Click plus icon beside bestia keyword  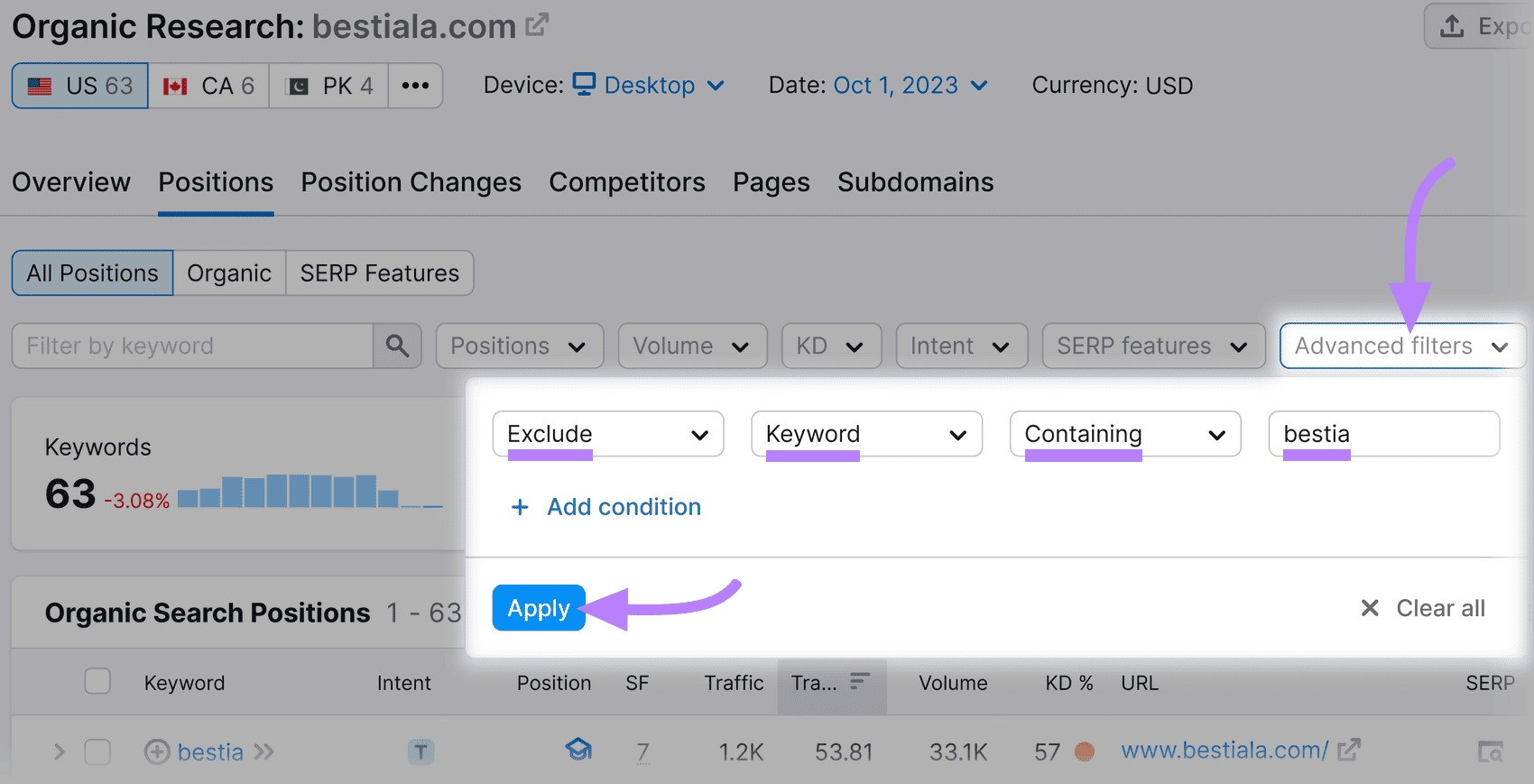[157, 752]
